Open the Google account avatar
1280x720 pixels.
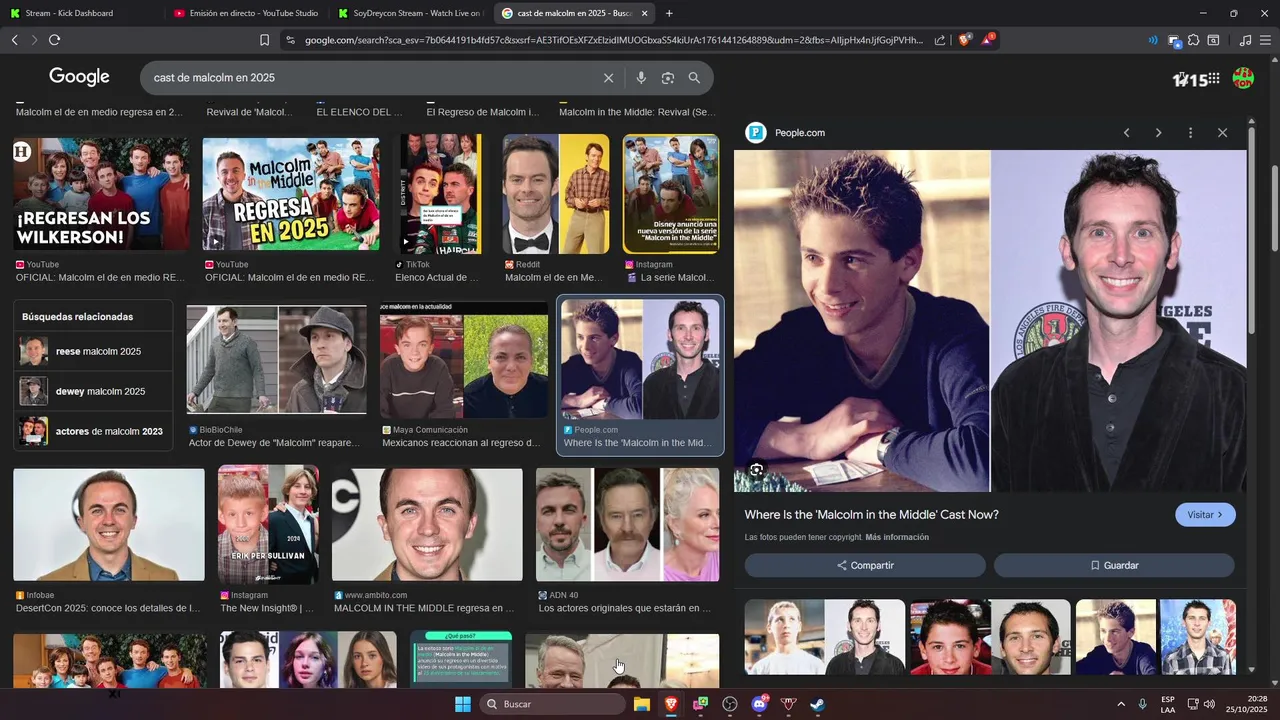tap(1243, 78)
